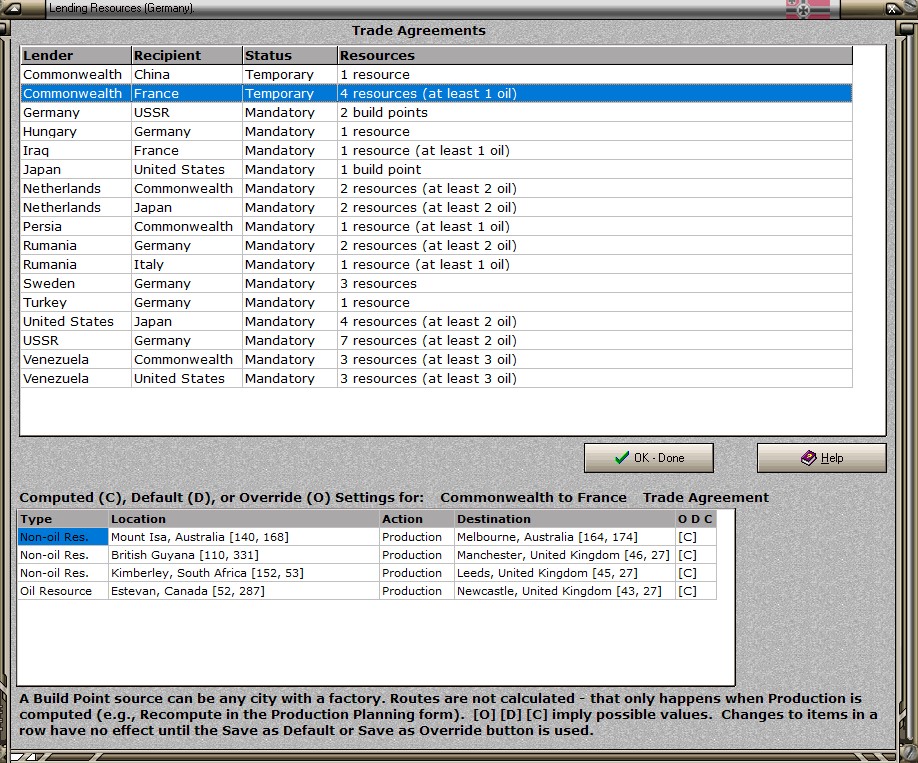Select the Commonwealth to France agreement row
Viewport: 918px width, 763px height.
tap(436, 93)
